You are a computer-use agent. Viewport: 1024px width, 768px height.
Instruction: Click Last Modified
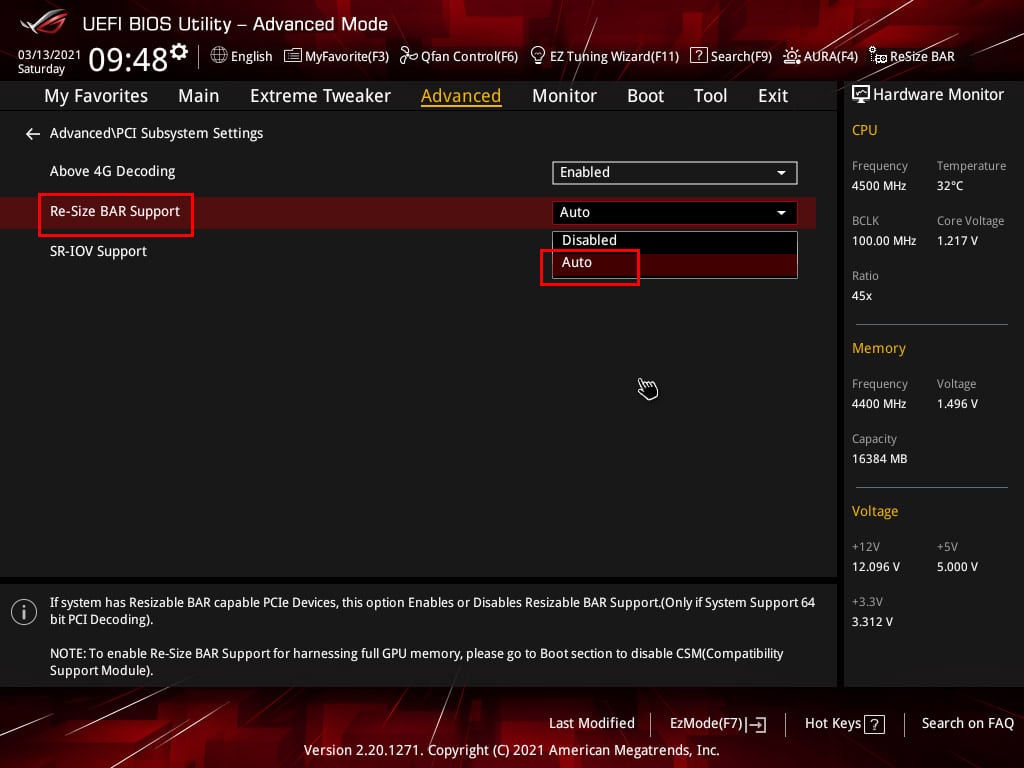pyautogui.click(x=592, y=723)
